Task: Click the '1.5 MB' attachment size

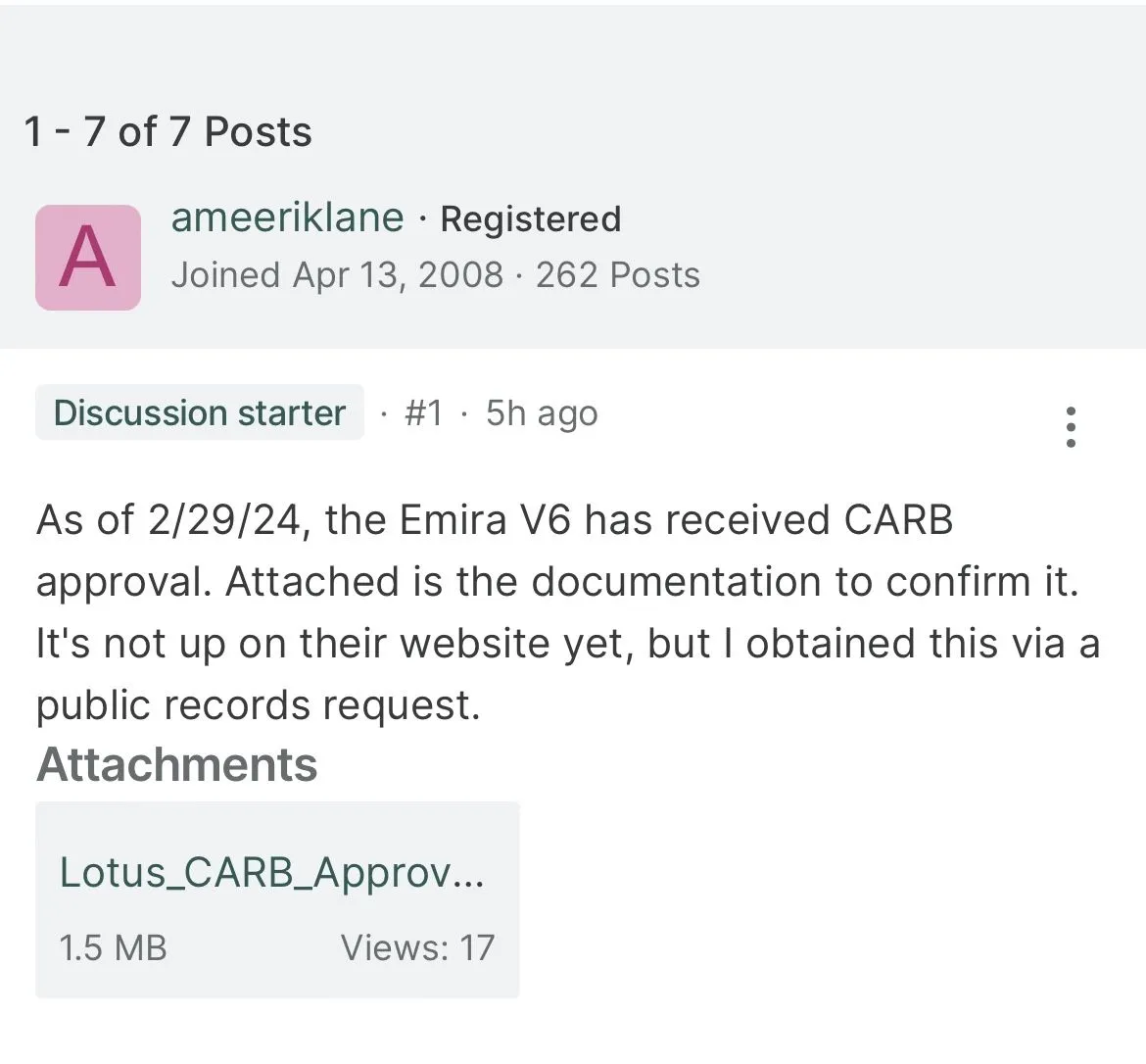Action: coord(113,947)
